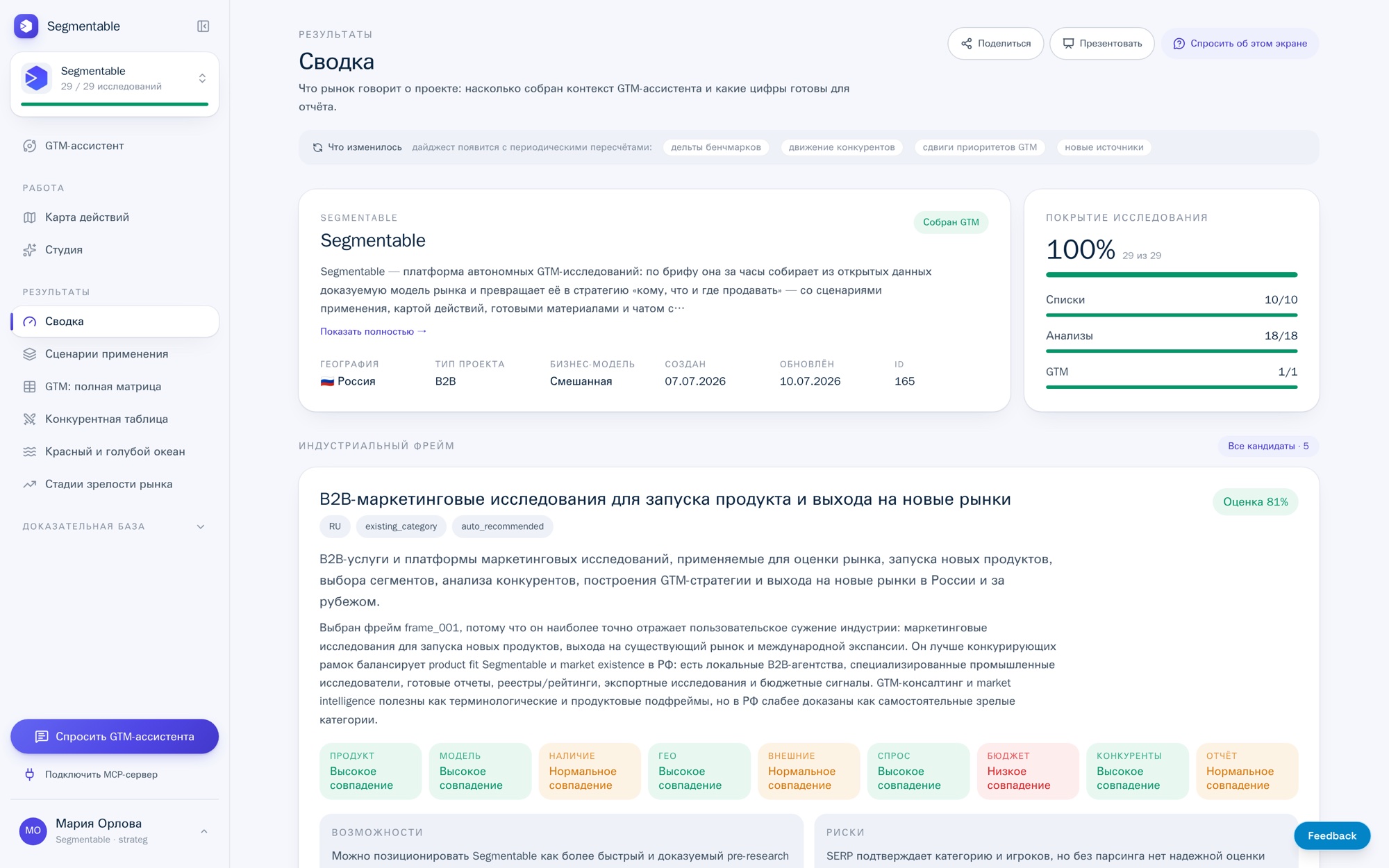Click the Продукт Высокое совпадение card
This screenshot has height=868, width=1389.
point(370,771)
